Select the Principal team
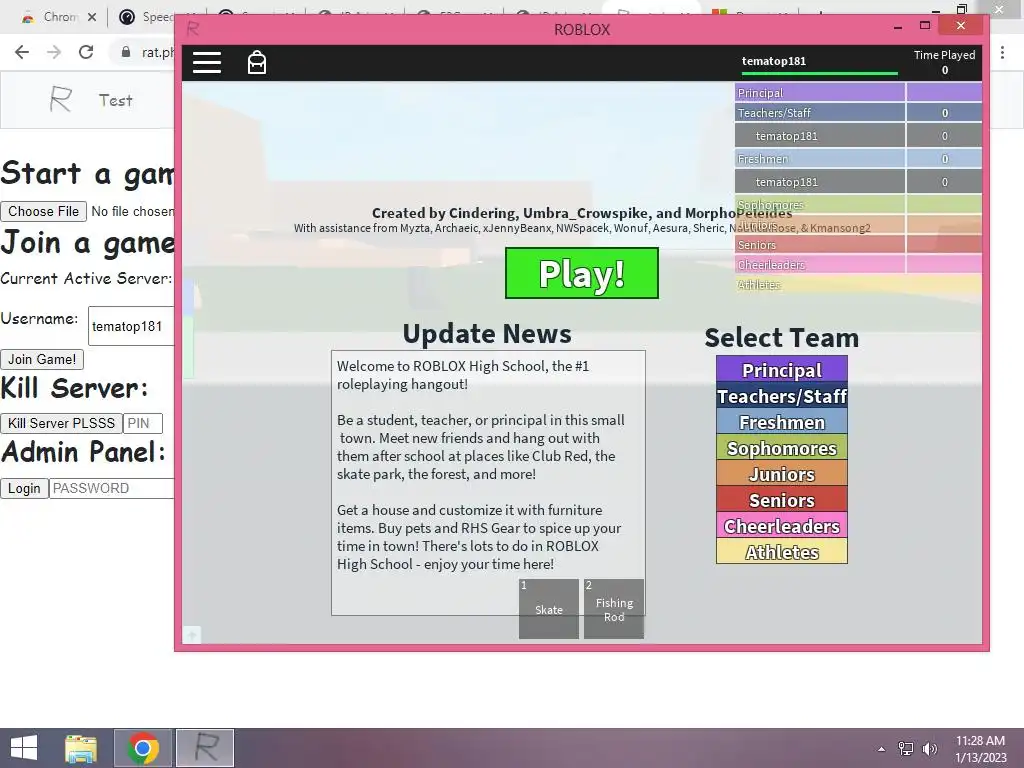 [782, 369]
